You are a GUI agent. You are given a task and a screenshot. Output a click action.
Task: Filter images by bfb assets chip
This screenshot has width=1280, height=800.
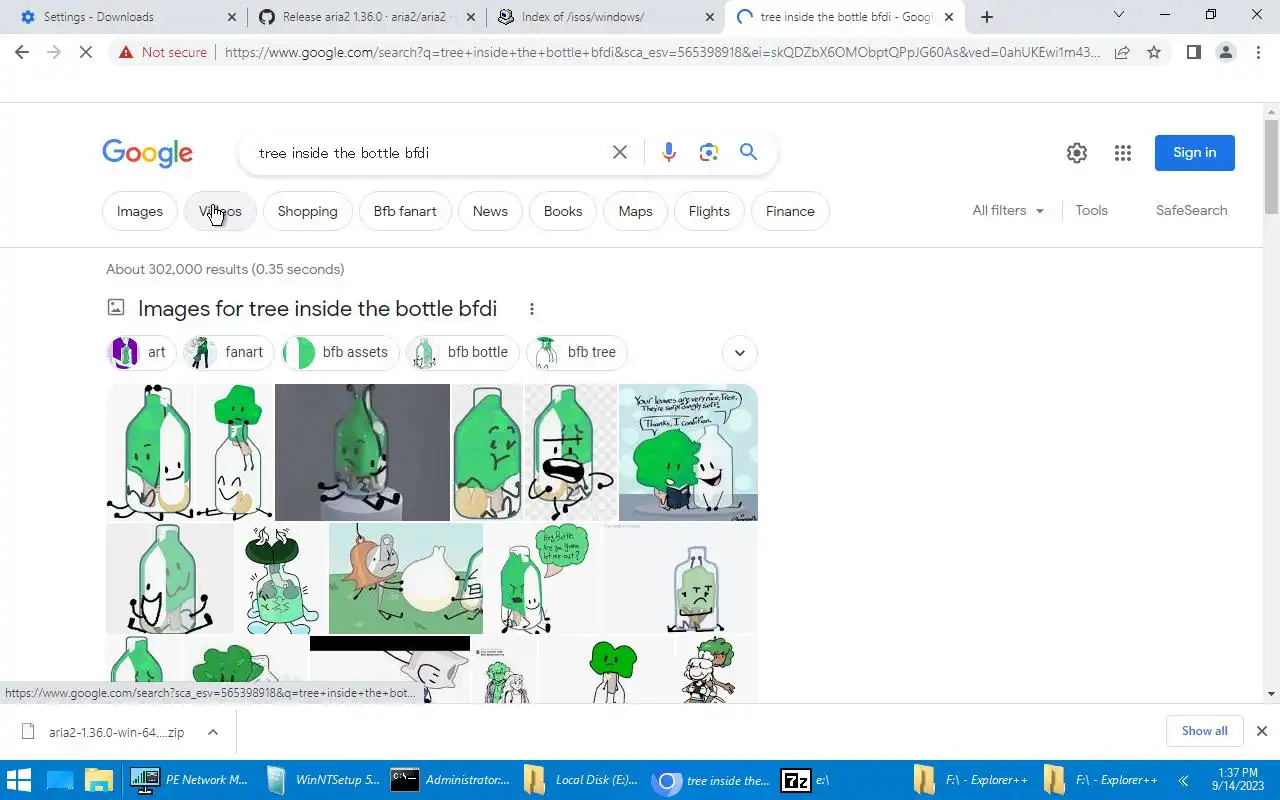(x=341, y=352)
